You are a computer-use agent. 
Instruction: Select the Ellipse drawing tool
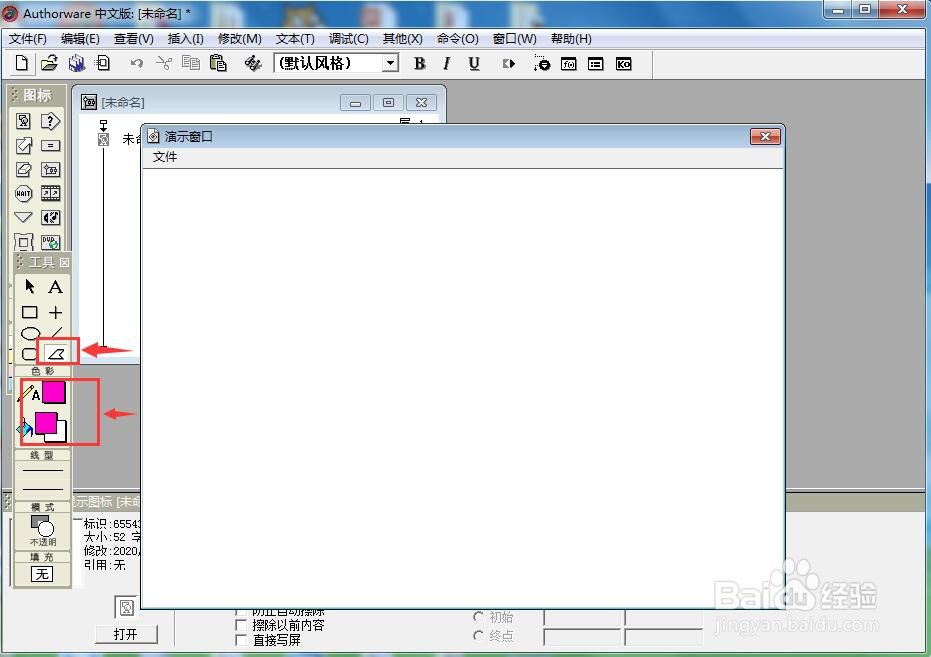tap(30, 333)
